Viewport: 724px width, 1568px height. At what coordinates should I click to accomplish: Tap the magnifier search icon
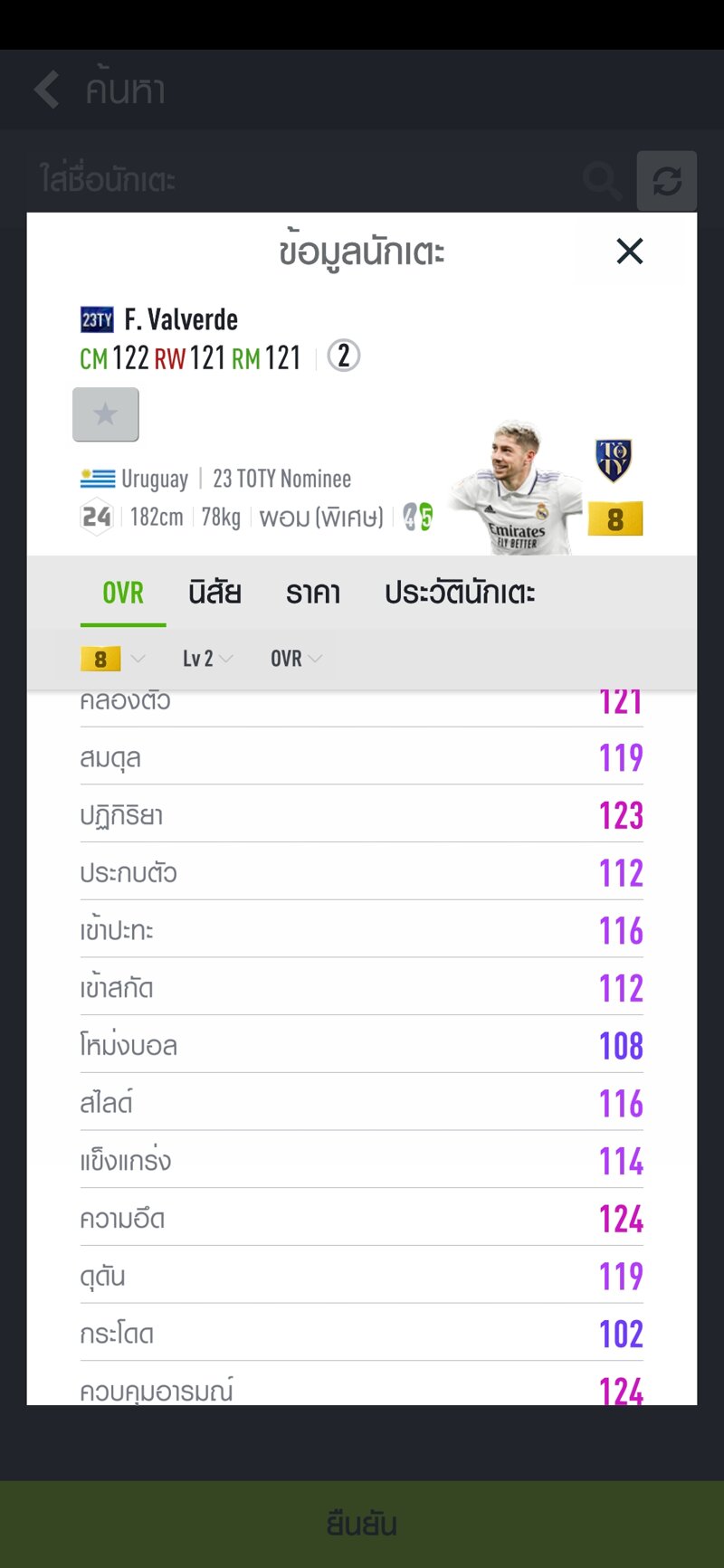coord(602,181)
